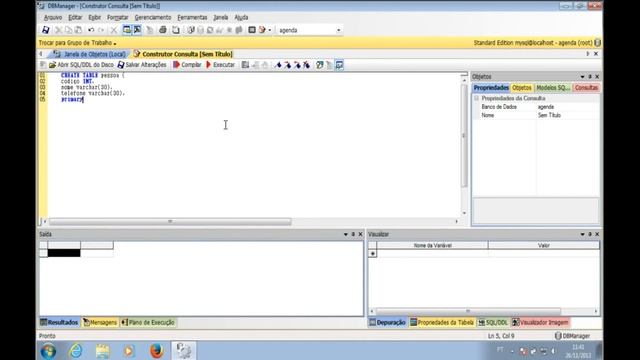Open file explorer from taskbar
This screenshot has width=640, height=360.
click(102, 351)
